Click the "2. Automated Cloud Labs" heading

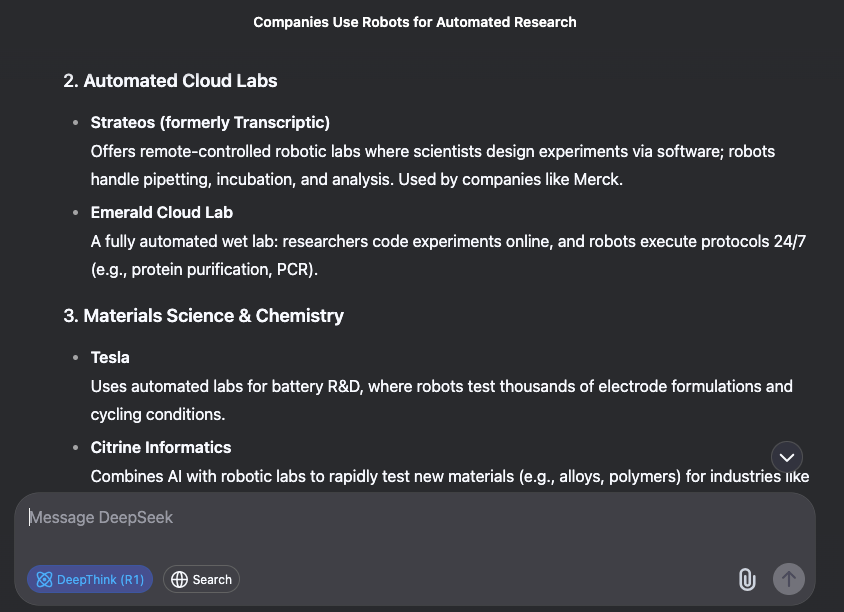coord(170,81)
